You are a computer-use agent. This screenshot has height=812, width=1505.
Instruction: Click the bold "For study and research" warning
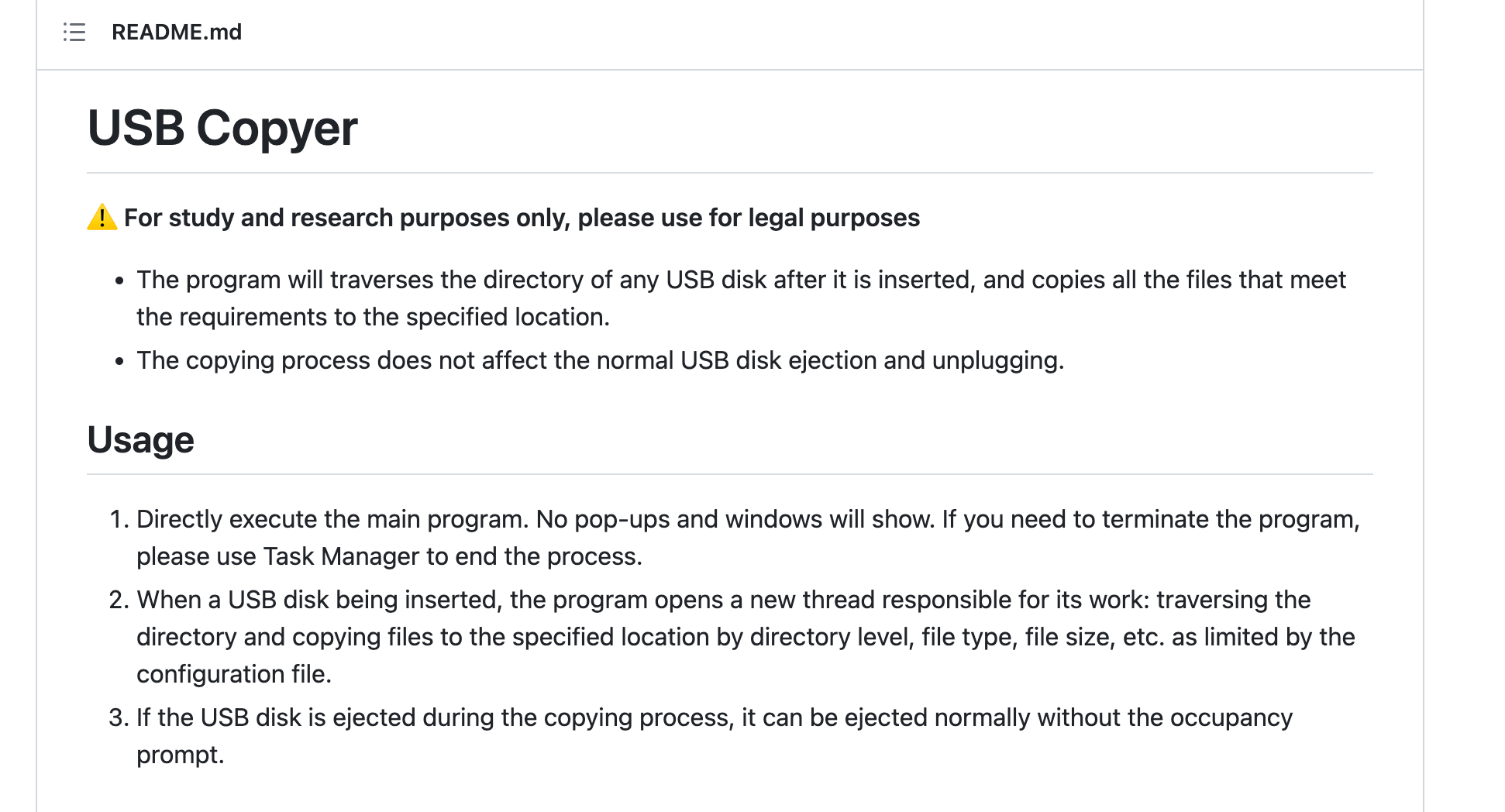[x=522, y=218]
